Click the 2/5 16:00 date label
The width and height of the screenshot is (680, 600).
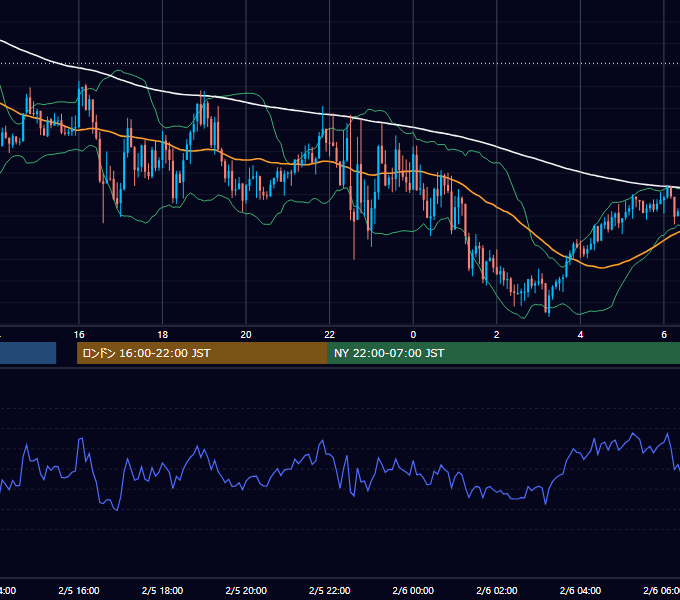click(x=79, y=590)
